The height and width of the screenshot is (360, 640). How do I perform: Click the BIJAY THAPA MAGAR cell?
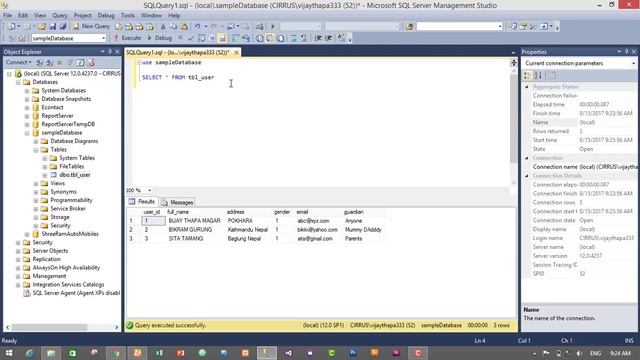195,221
